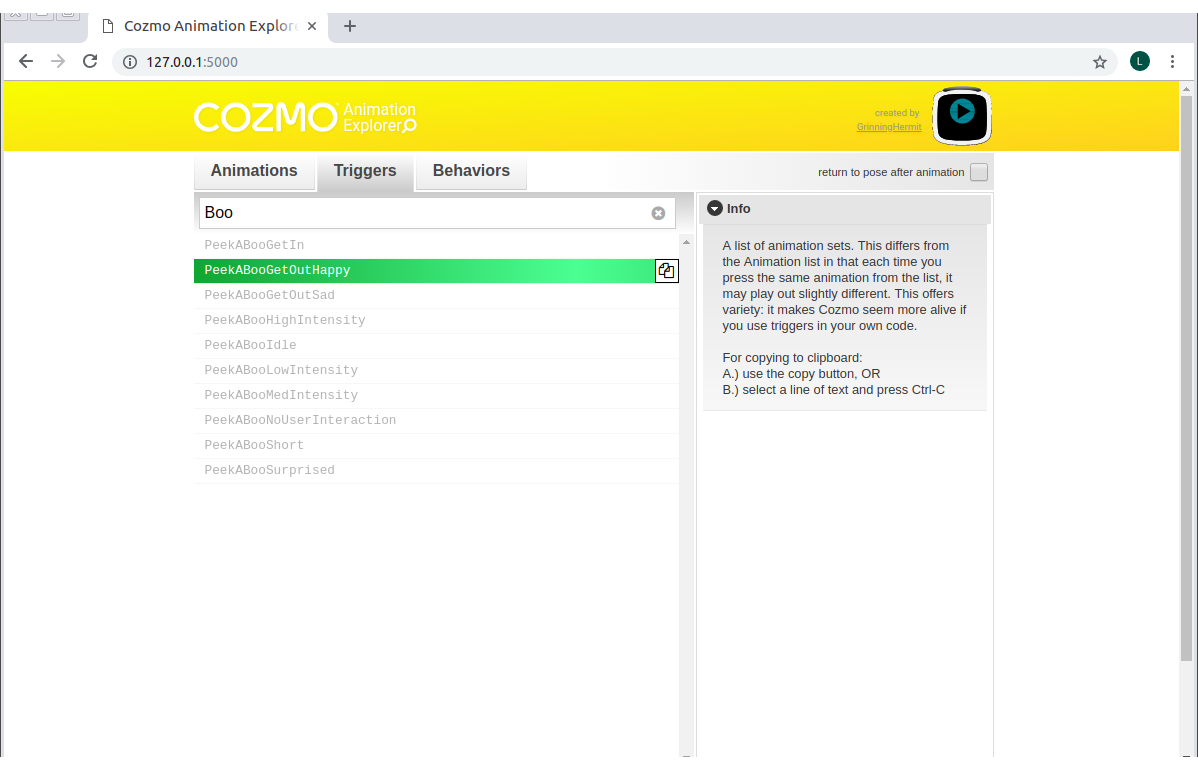Image resolution: width=1198 pixels, height=770 pixels.
Task: Play the PeekABooHighIntensity trigger
Action: coord(436,320)
